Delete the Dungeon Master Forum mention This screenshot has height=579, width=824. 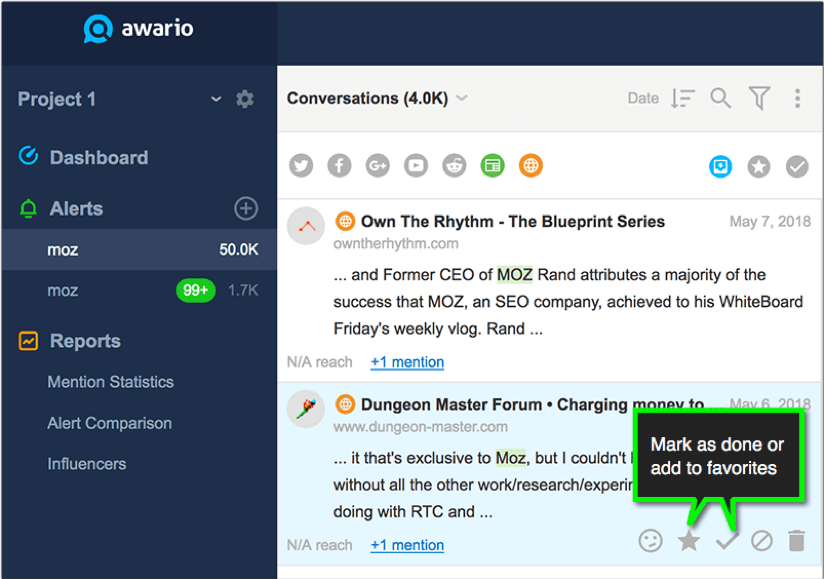click(x=797, y=541)
